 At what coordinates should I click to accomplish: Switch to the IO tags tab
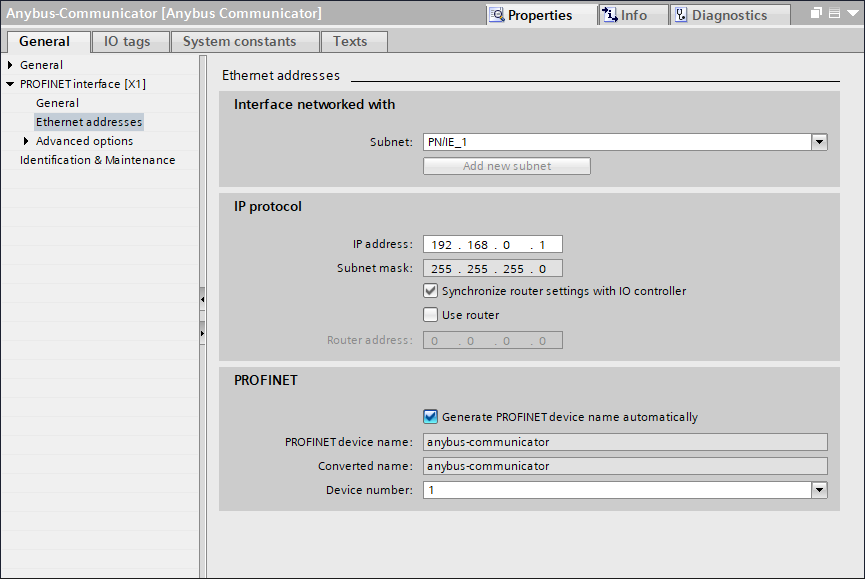tap(130, 41)
